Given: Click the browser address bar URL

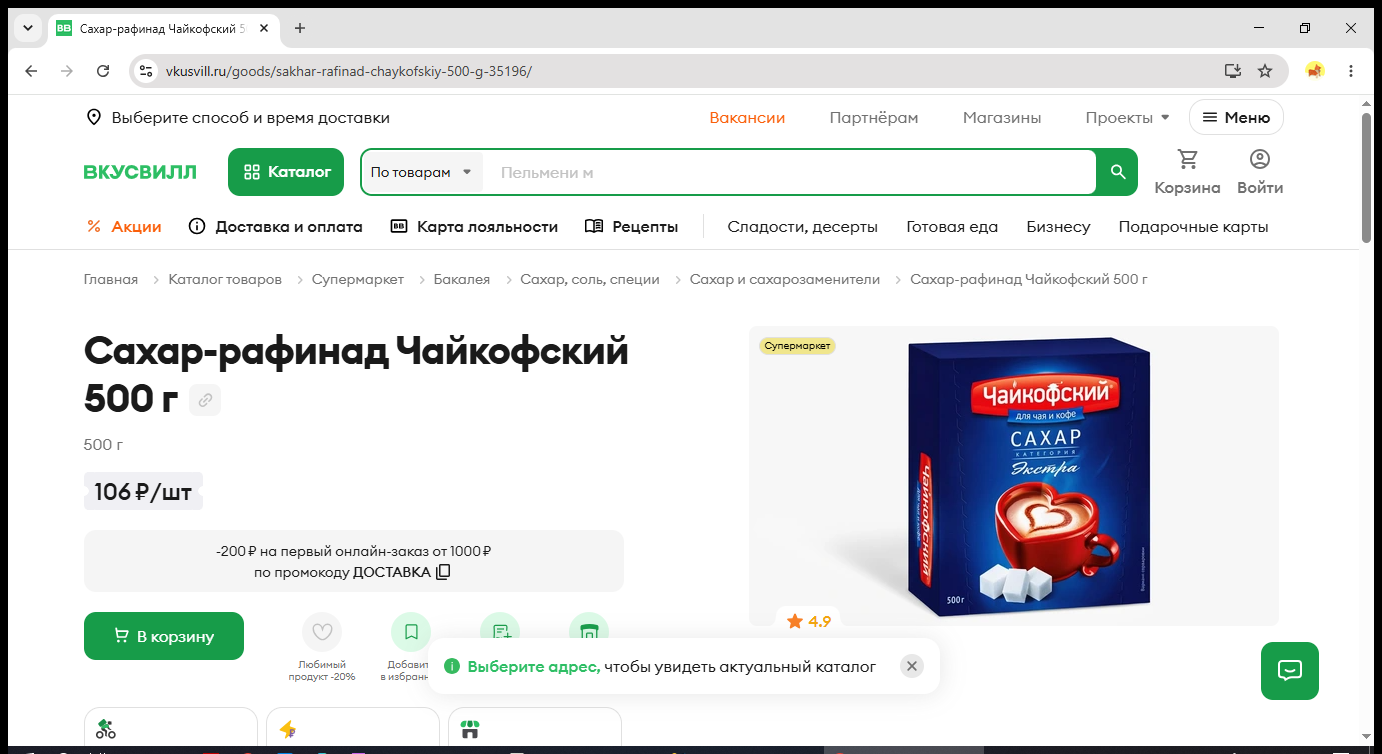Looking at the screenshot, I should pos(349,71).
